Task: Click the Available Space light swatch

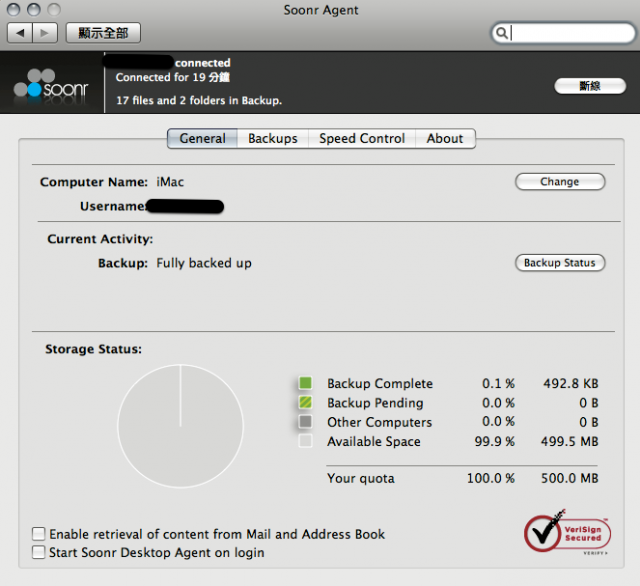Action: click(x=305, y=441)
